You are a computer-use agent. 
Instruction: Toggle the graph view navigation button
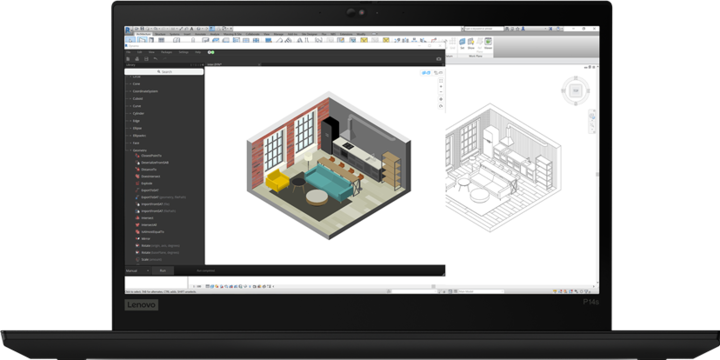(438, 73)
